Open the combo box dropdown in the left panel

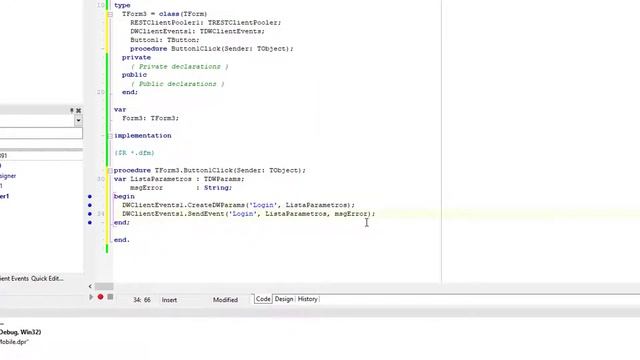78,120
